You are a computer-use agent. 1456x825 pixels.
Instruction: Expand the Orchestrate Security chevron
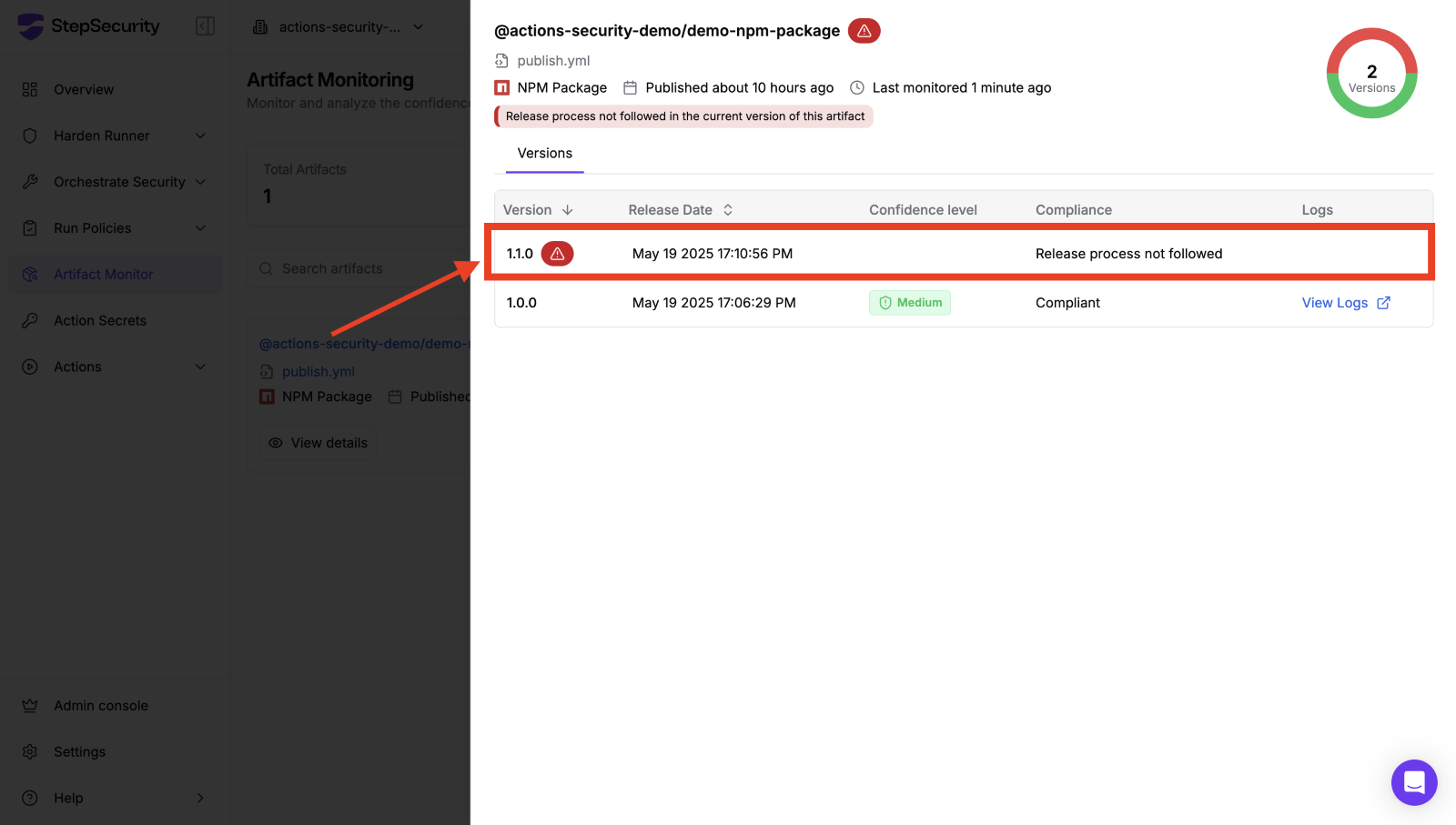[x=201, y=182]
